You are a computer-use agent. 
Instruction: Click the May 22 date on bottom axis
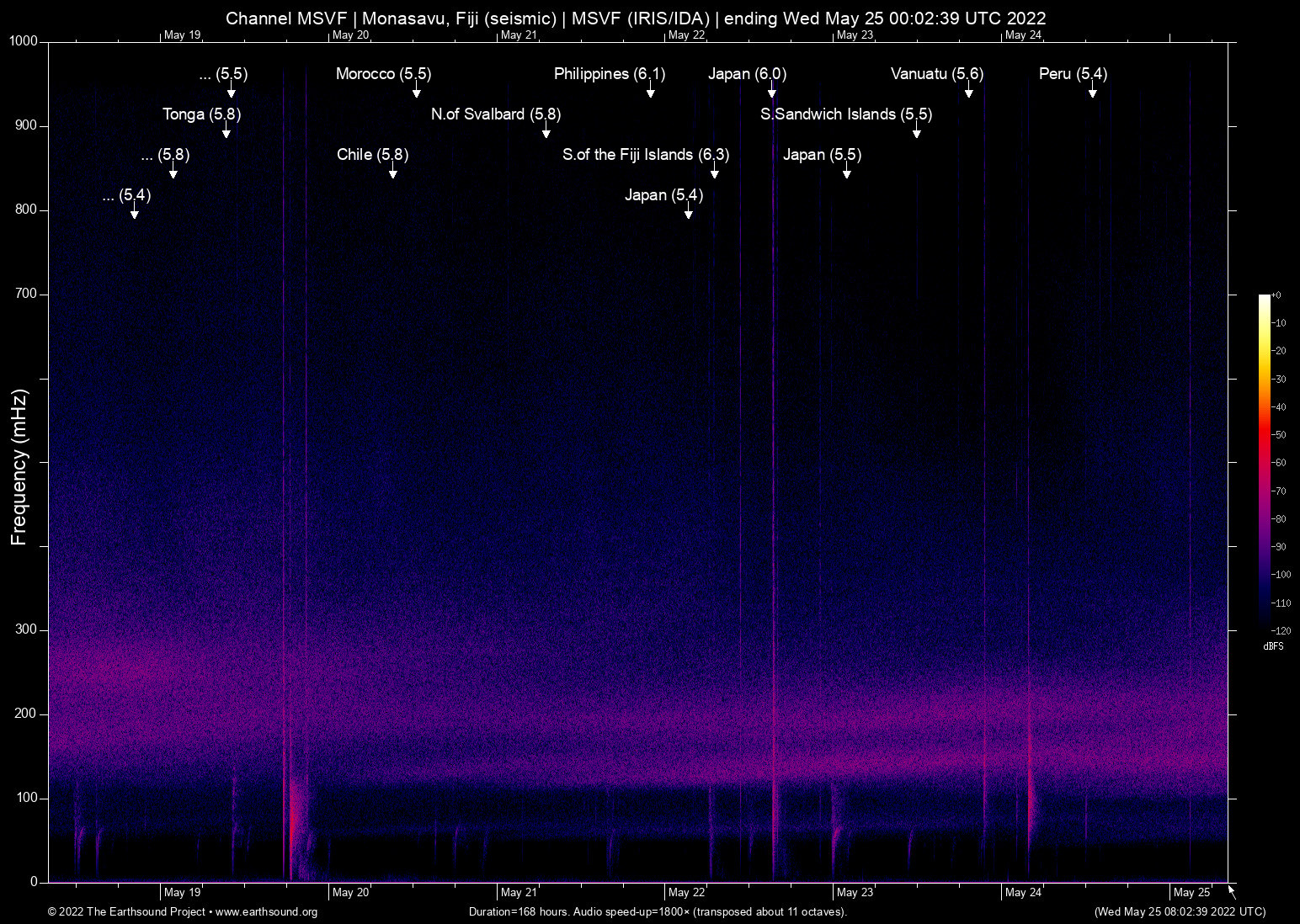click(x=686, y=893)
